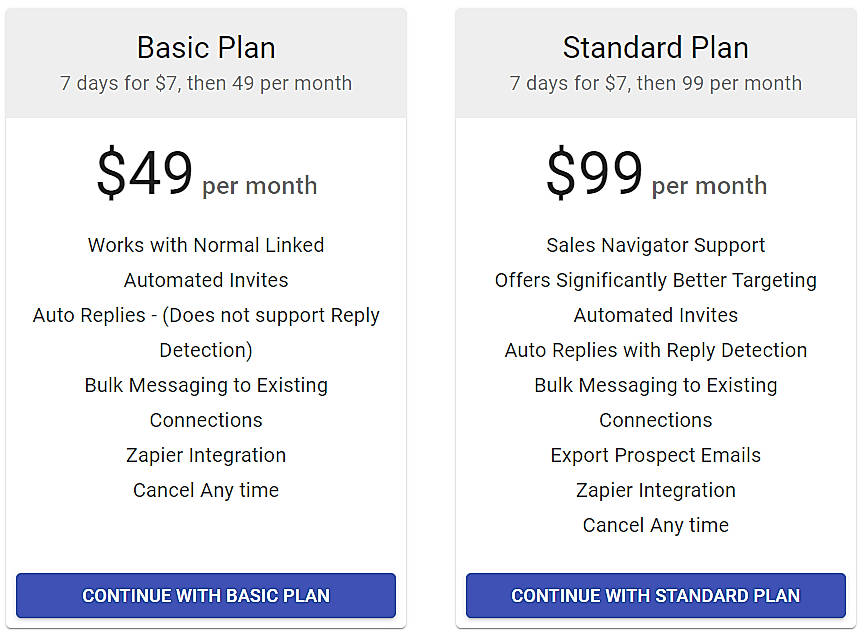Image resolution: width=865 pixels, height=636 pixels.
Task: Select Auto Replies feature in Basic Plan
Action: [x=206, y=315]
